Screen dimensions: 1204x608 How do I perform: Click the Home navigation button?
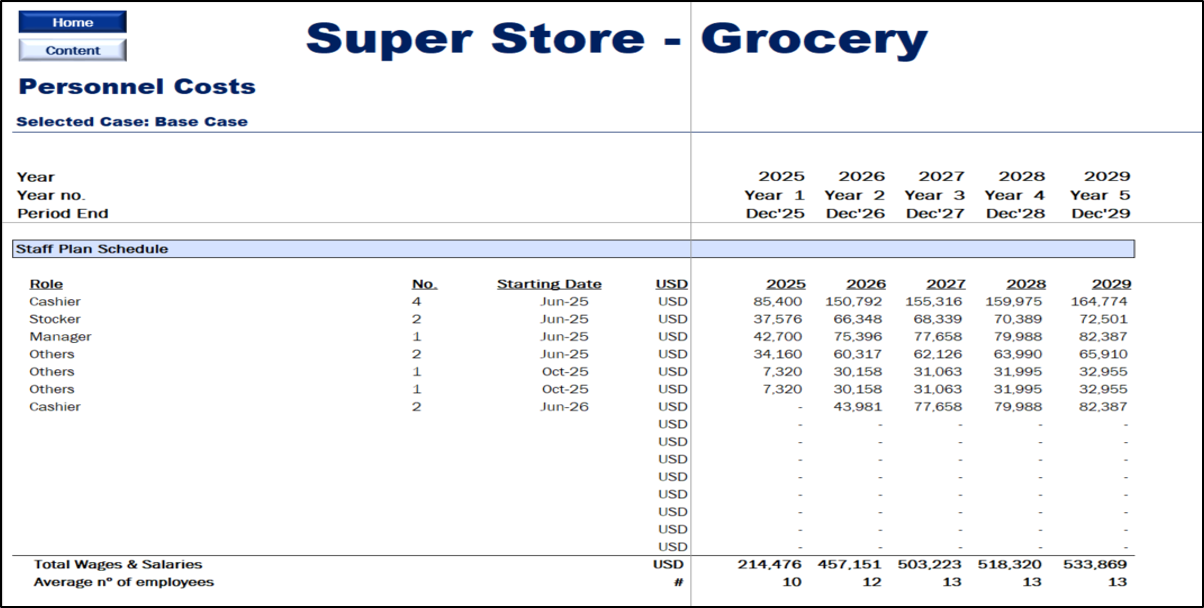point(72,22)
